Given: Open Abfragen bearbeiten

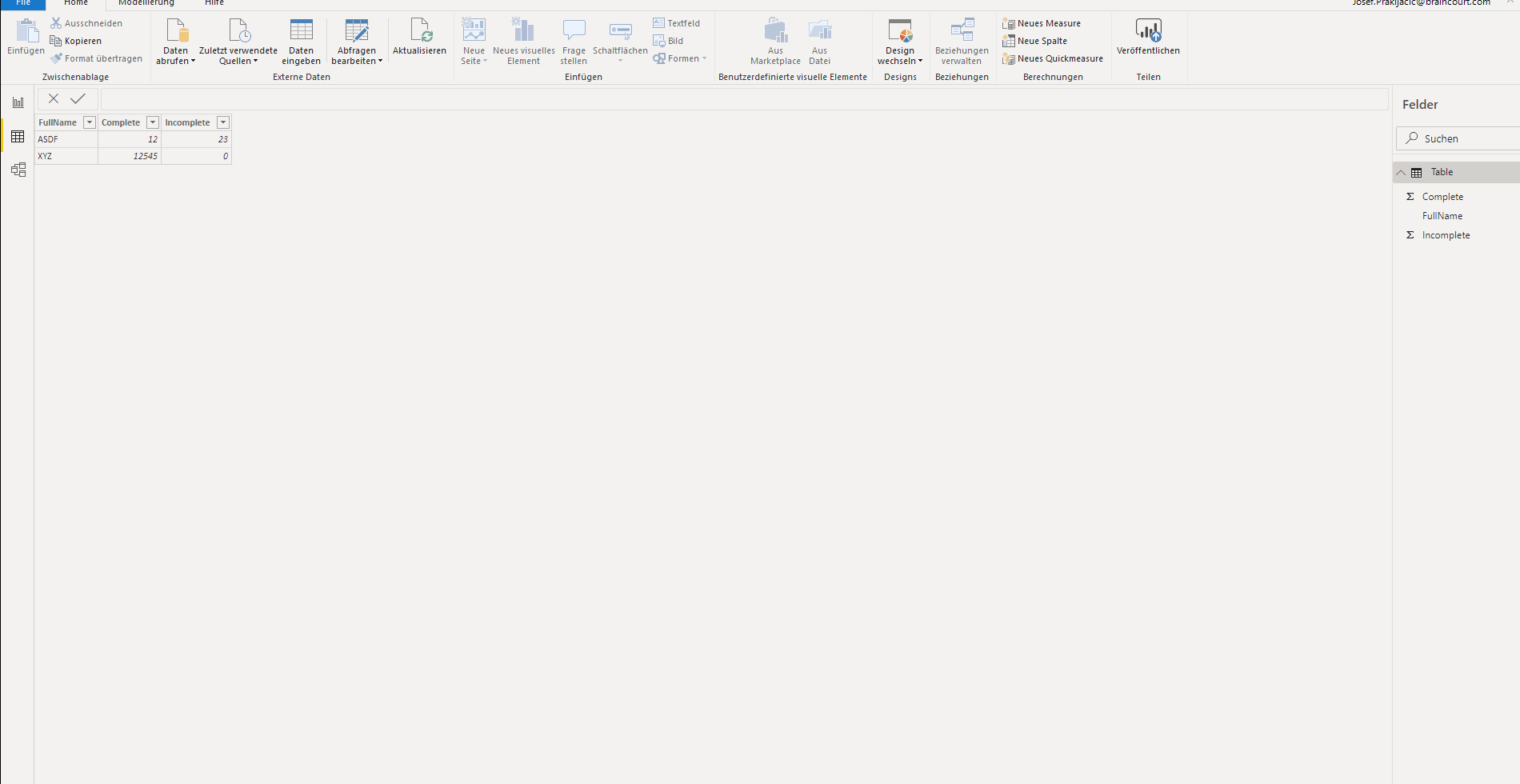Looking at the screenshot, I should [357, 42].
